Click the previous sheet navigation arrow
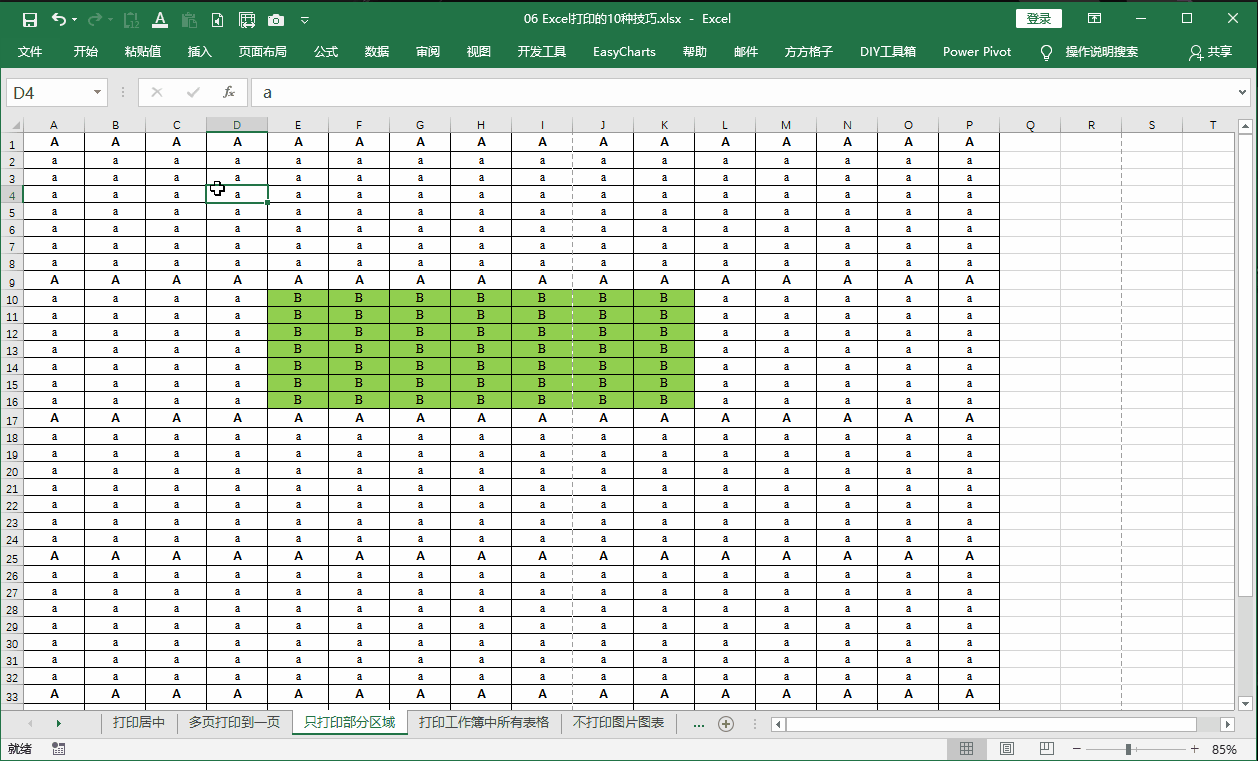This screenshot has height=761, width=1258. [30, 723]
